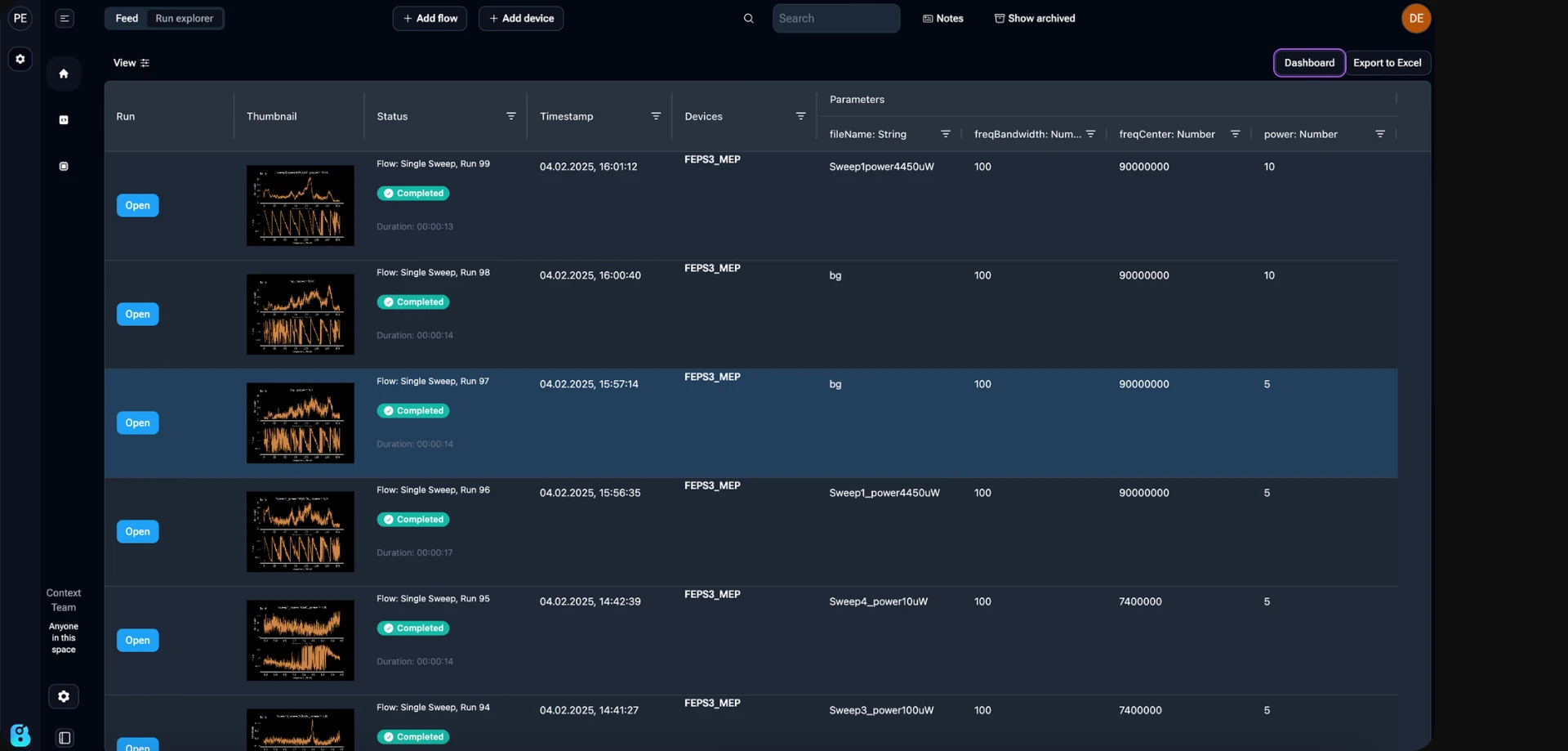Open filter on fileName column

946,134
